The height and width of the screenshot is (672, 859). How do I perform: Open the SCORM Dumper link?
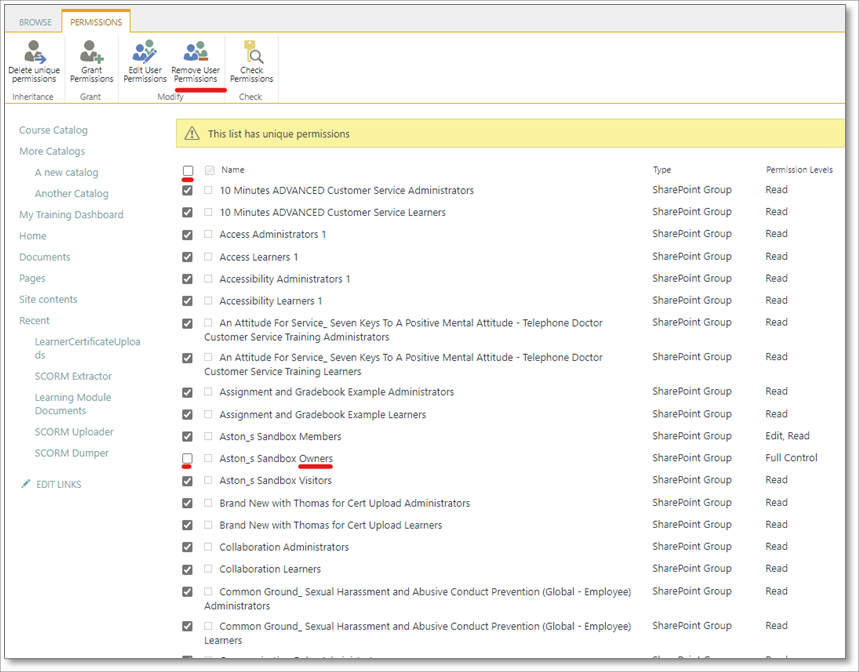point(71,453)
